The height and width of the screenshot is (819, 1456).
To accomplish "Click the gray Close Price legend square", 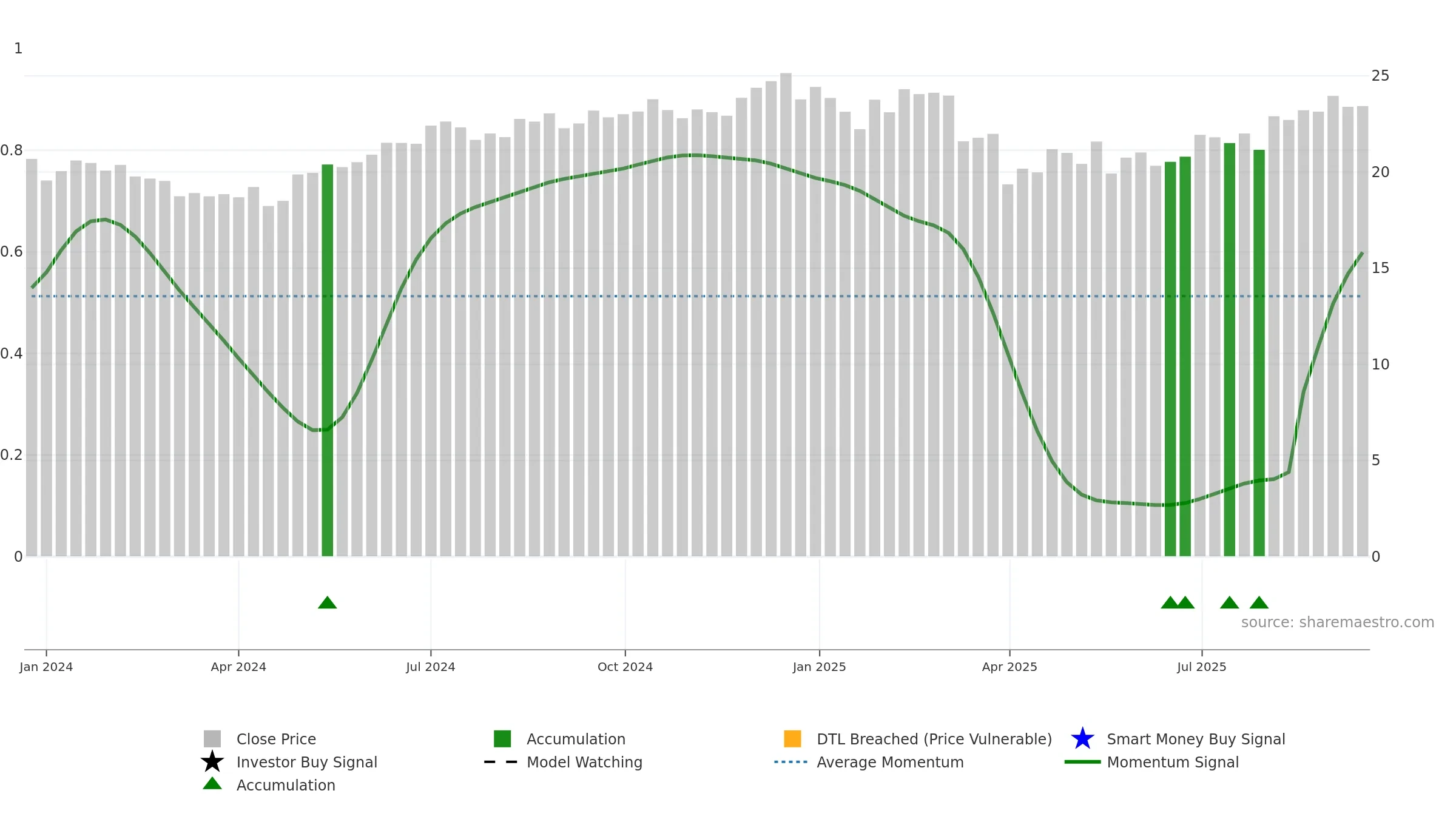I will (x=212, y=738).
